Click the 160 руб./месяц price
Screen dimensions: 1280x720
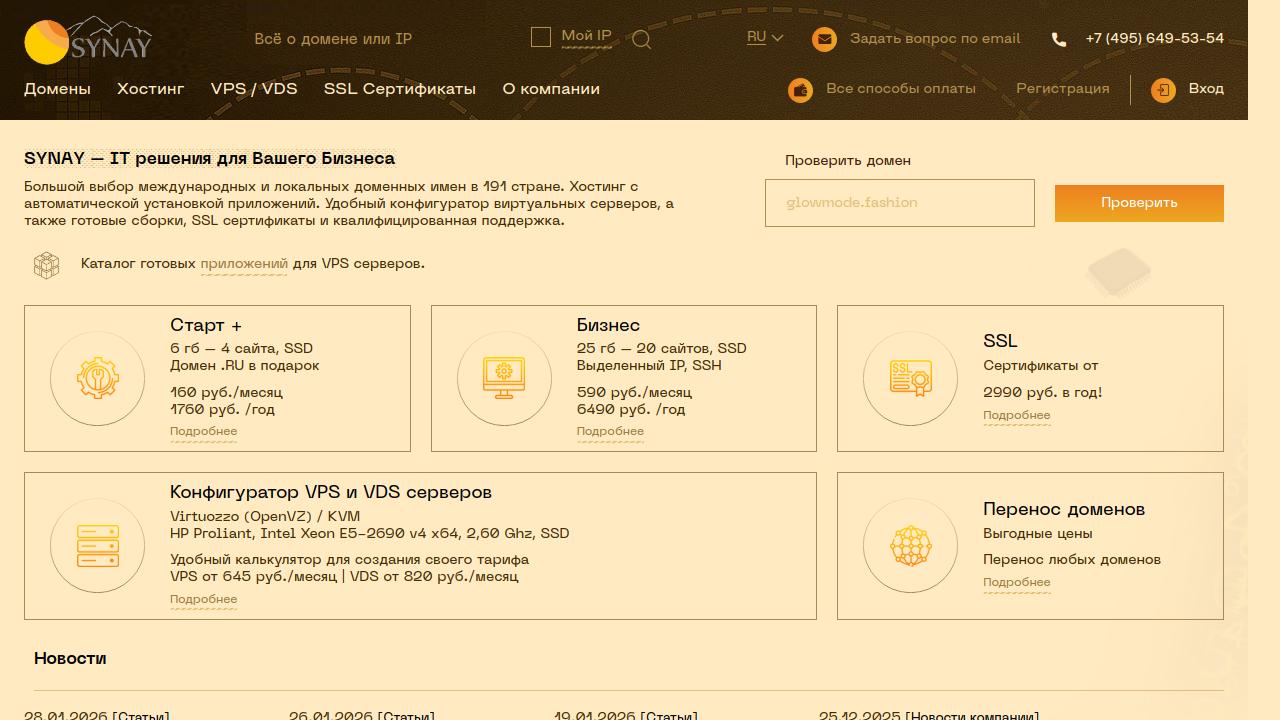[x=226, y=393]
